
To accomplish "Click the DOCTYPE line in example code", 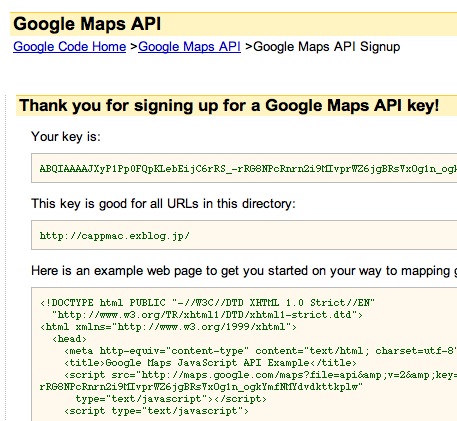I will (207, 303).
